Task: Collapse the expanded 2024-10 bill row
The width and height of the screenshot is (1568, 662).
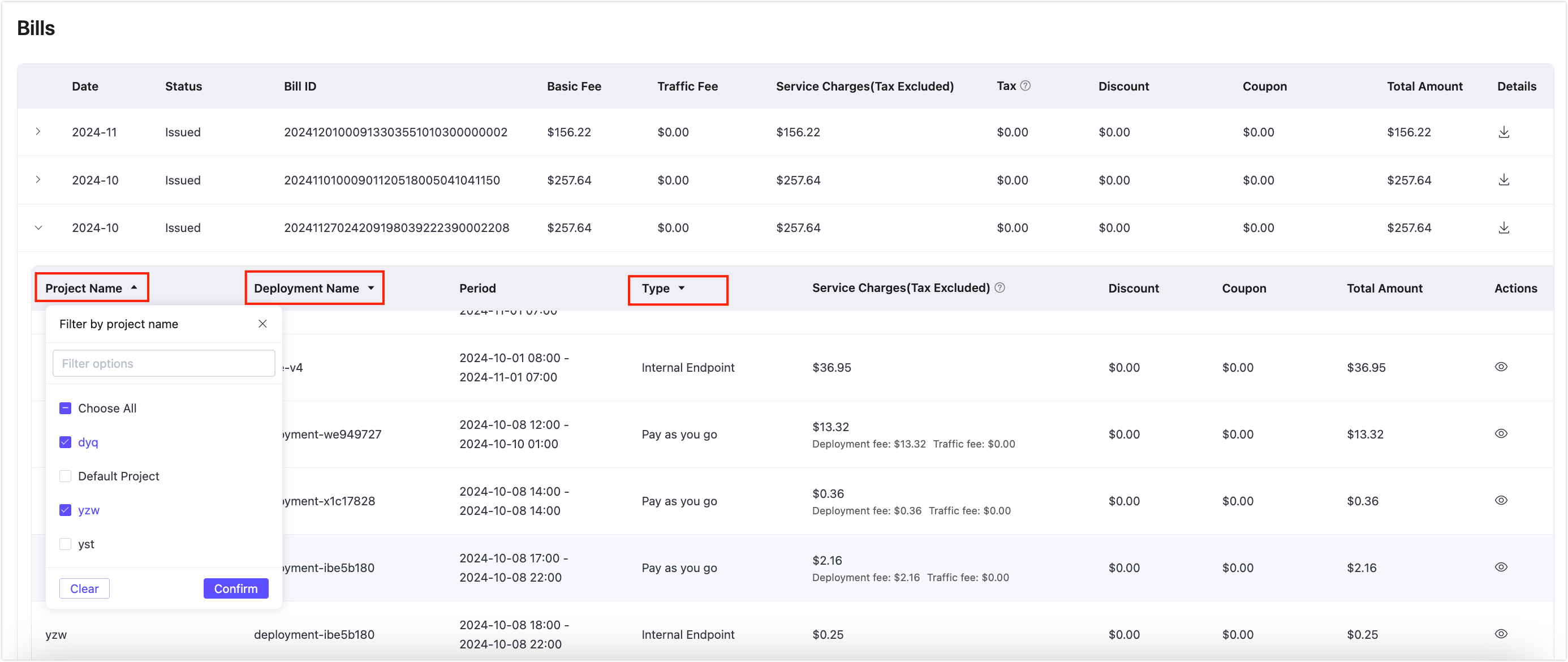Action: point(38,228)
